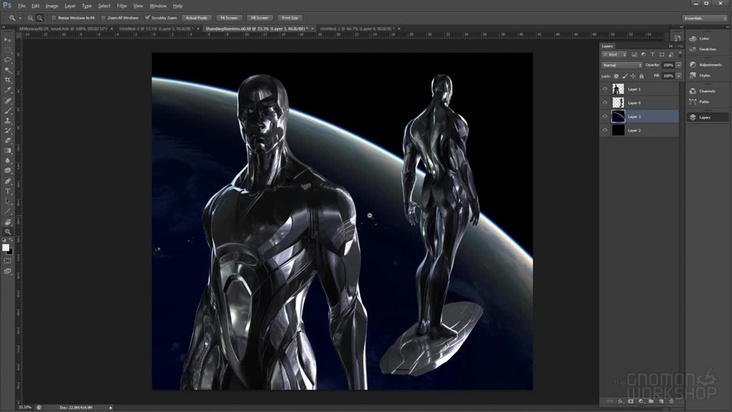
Task: Uncheck the Scrubby Zoom checkbox
Action: (x=148, y=18)
